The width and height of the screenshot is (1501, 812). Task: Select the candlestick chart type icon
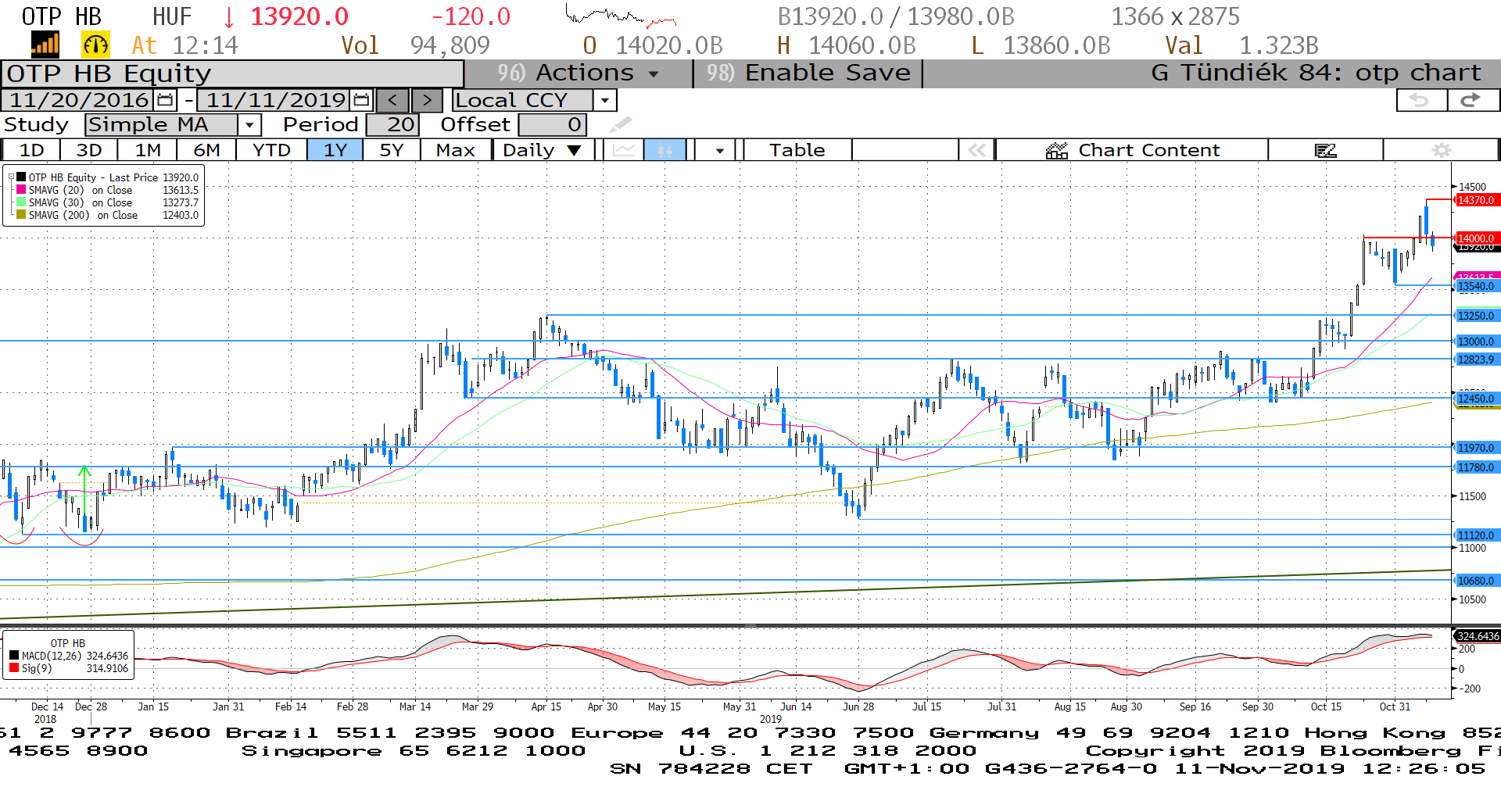coord(665,150)
